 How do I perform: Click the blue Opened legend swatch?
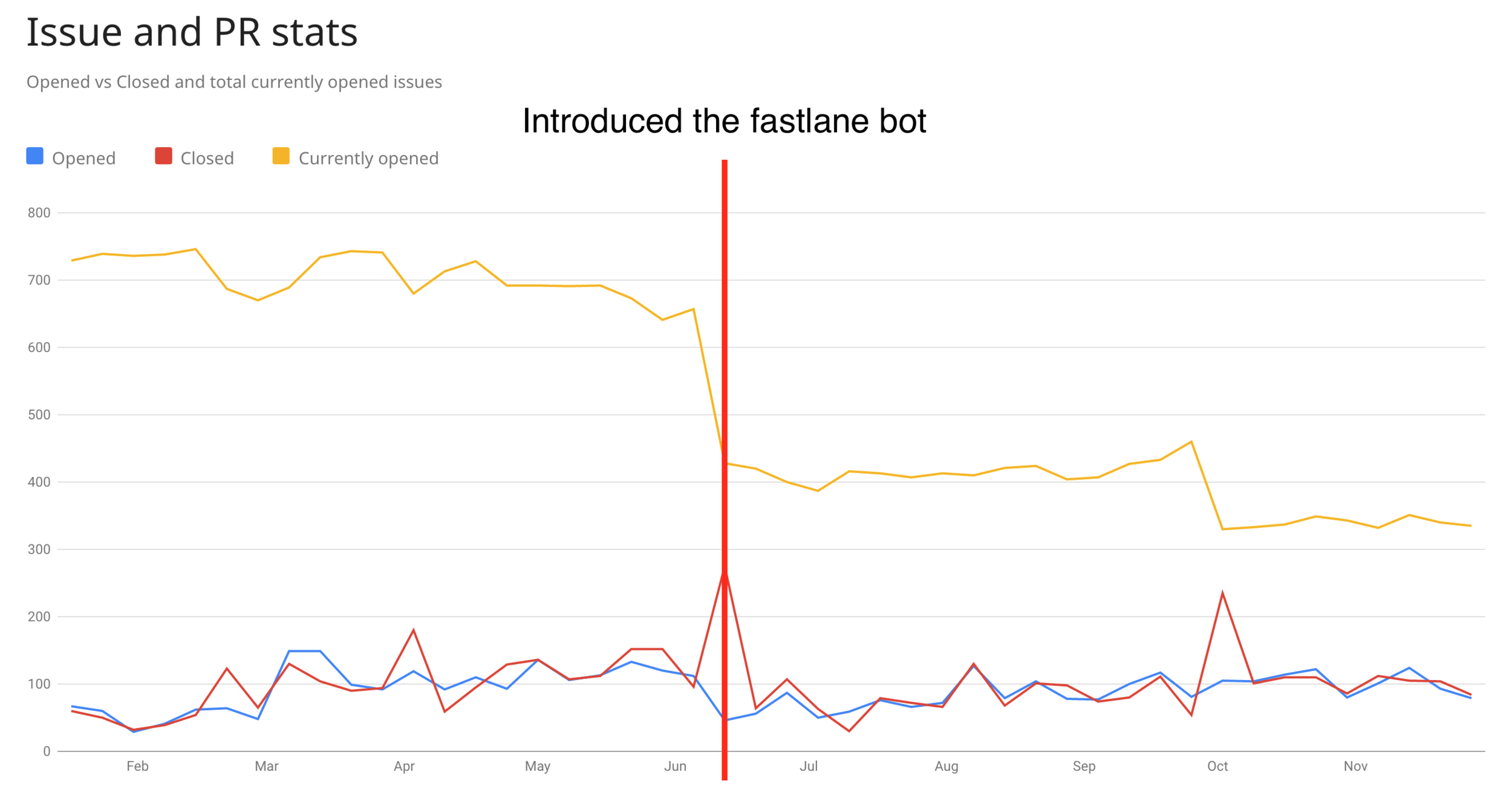[x=34, y=155]
